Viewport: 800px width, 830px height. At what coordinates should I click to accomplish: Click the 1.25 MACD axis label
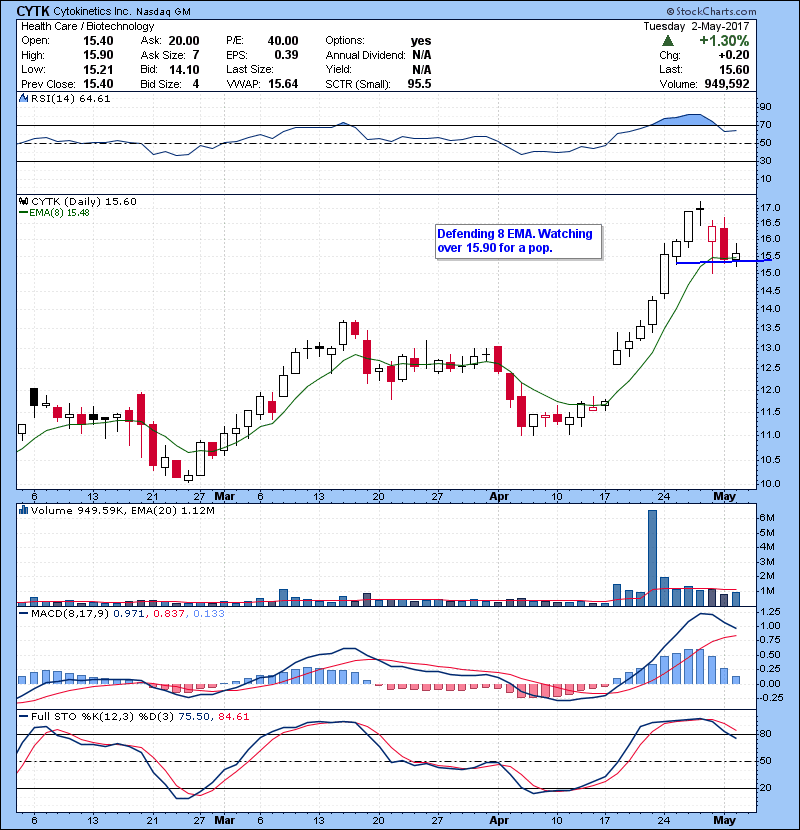point(769,611)
